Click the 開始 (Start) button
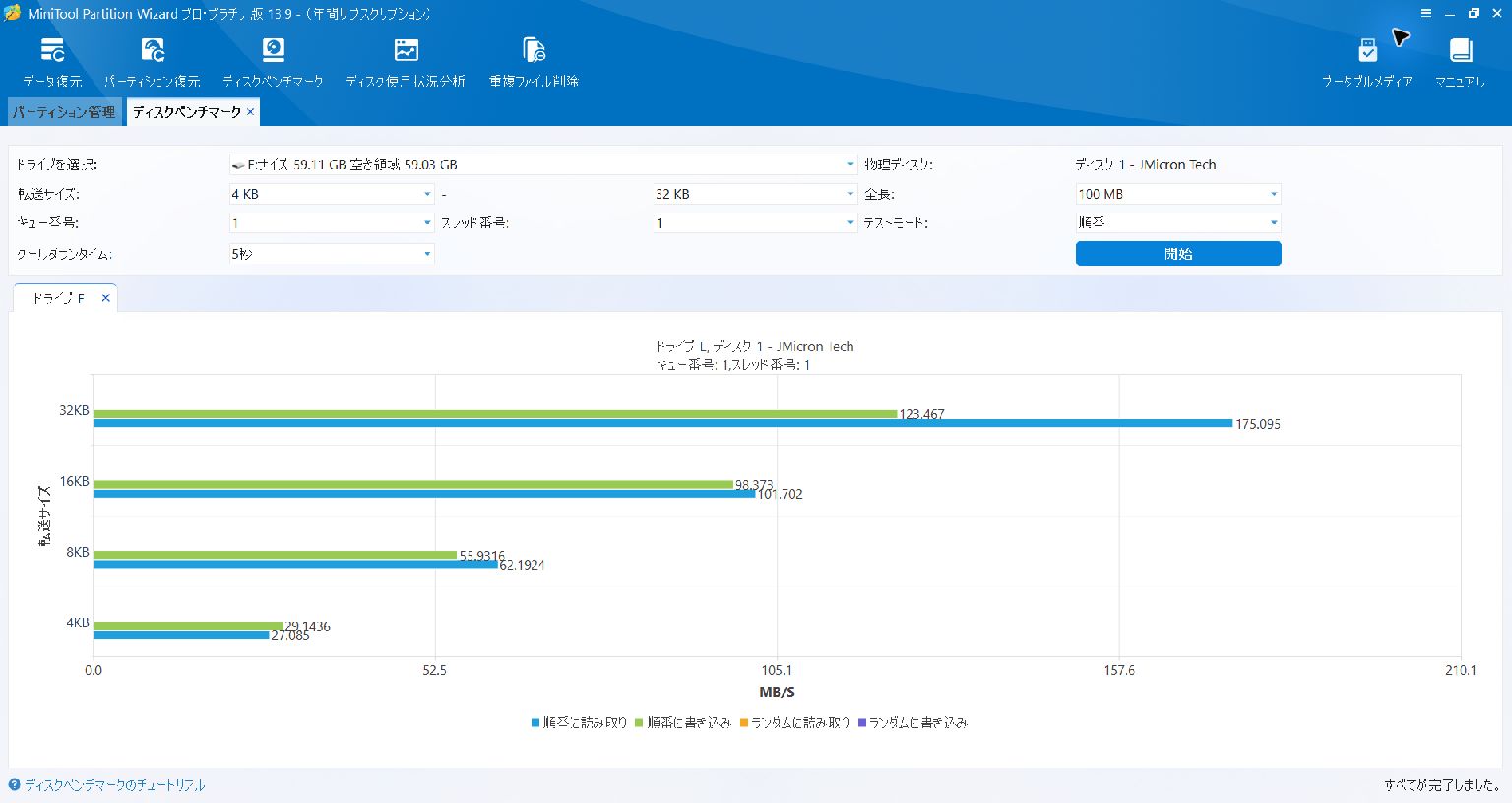 pyautogui.click(x=1178, y=254)
